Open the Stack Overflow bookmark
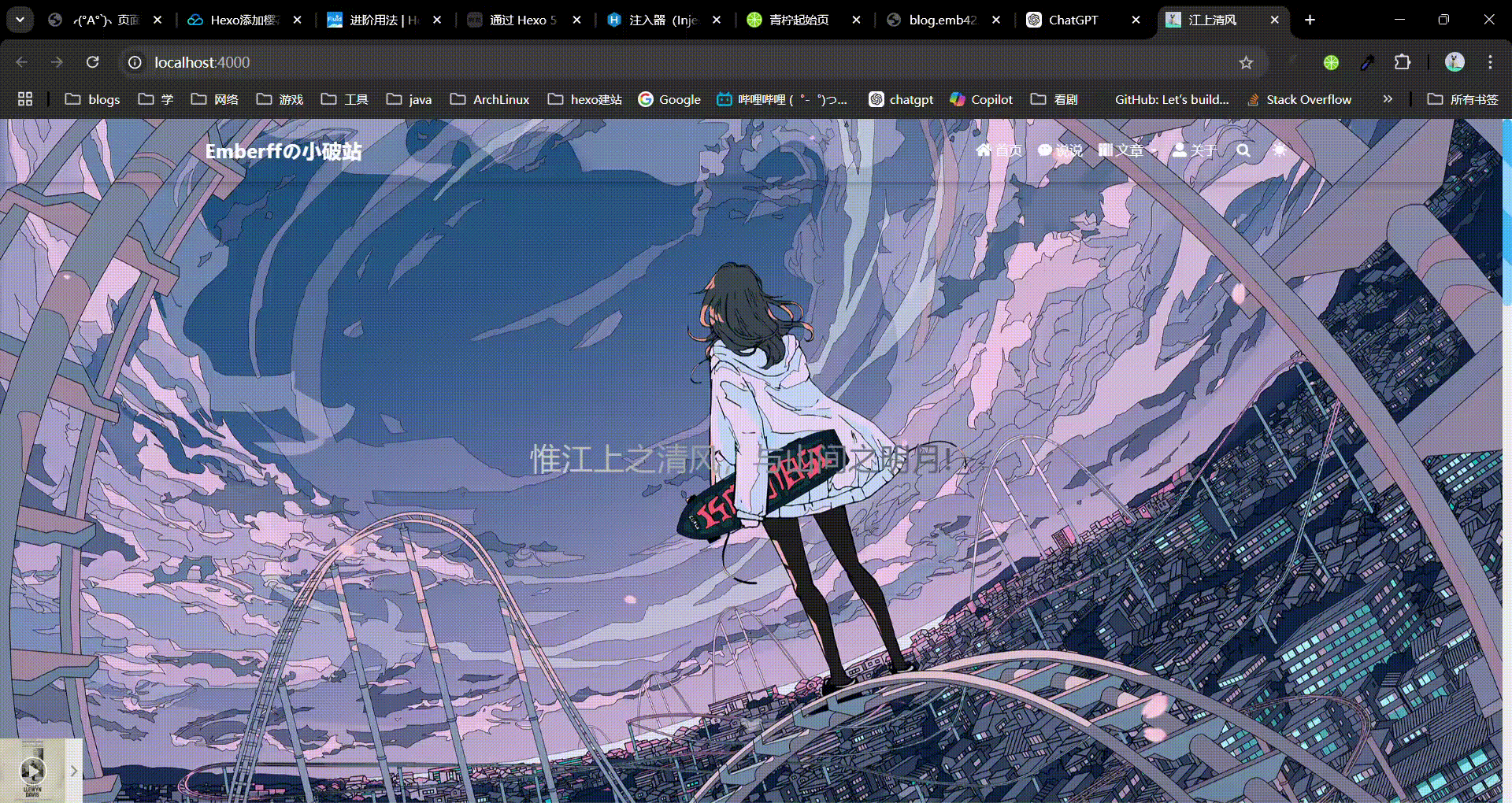1512x803 pixels. pyautogui.click(x=1299, y=99)
